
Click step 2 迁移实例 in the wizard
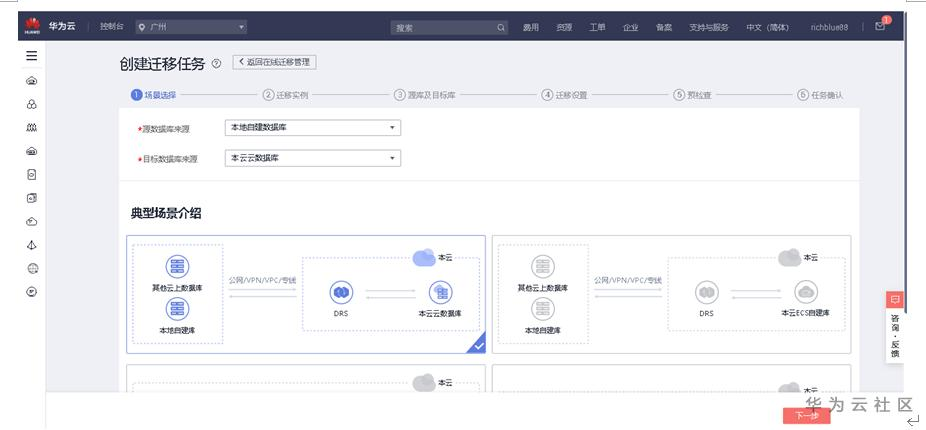coord(286,95)
